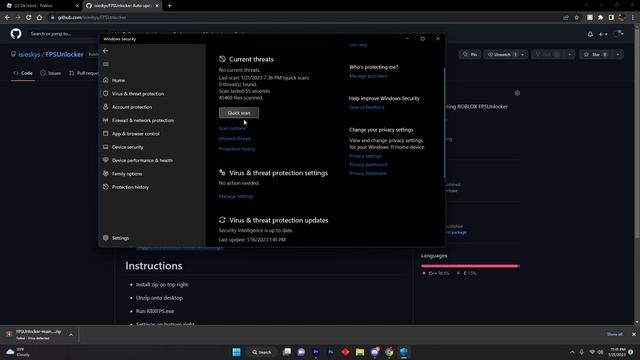This screenshot has height=360, width=640.
Task: Open the repository About settings gear
Action: pyautogui.click(x=517, y=93)
